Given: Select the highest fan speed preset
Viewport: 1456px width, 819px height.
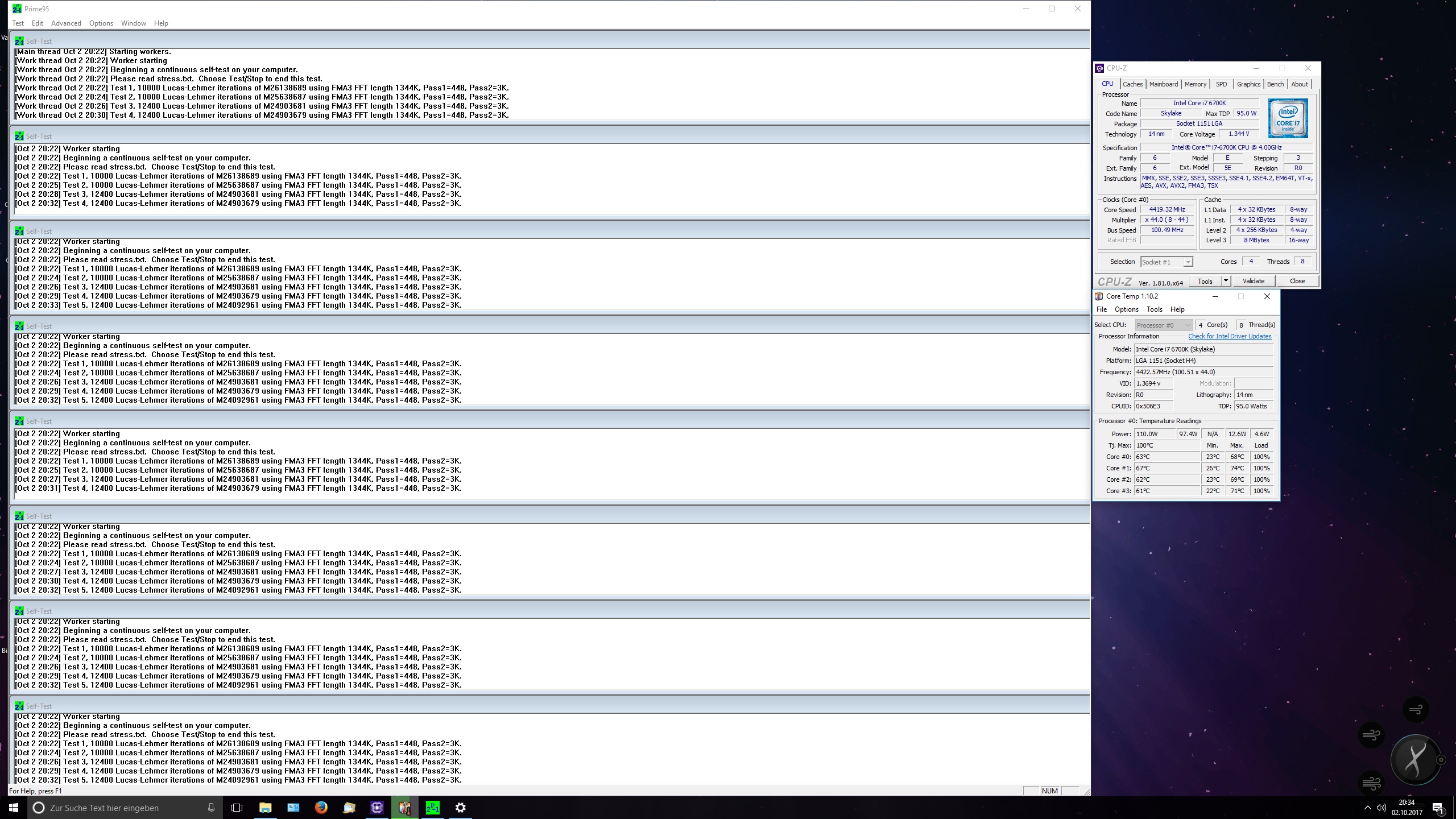Looking at the screenshot, I should (1371, 783).
